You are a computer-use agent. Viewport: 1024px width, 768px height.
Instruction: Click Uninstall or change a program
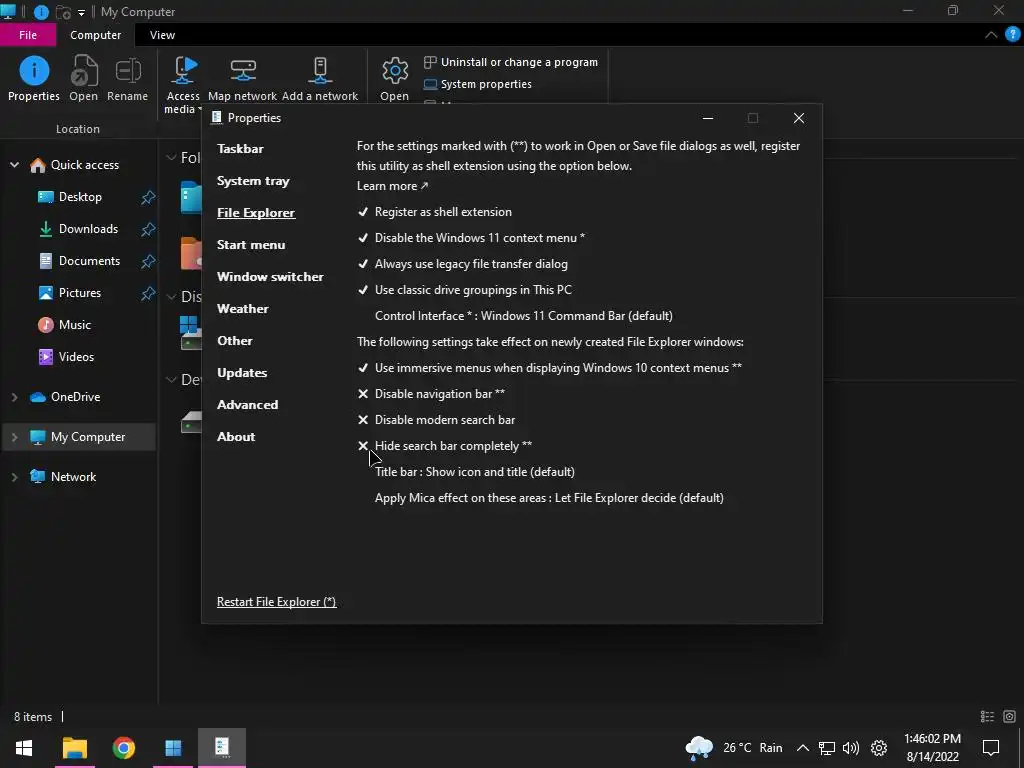[511, 62]
